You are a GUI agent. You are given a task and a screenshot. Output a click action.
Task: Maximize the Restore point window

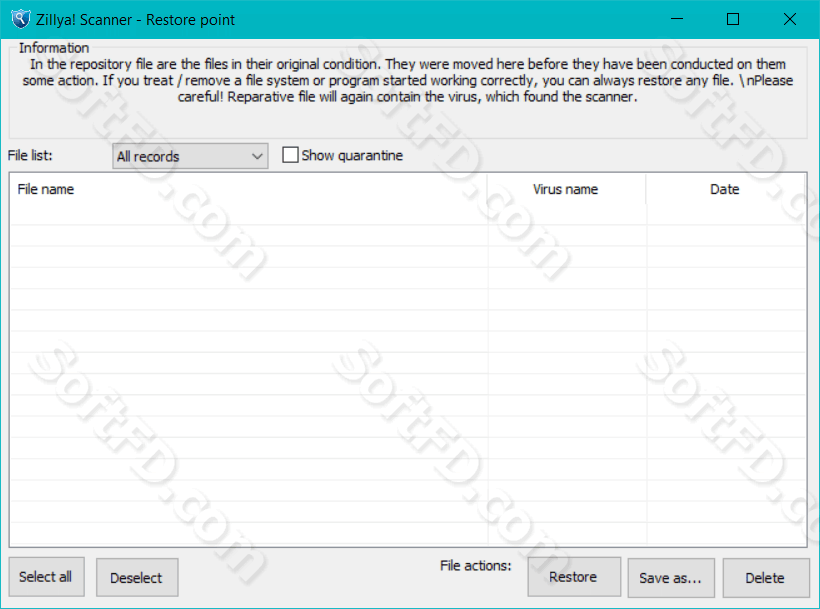tap(733, 19)
